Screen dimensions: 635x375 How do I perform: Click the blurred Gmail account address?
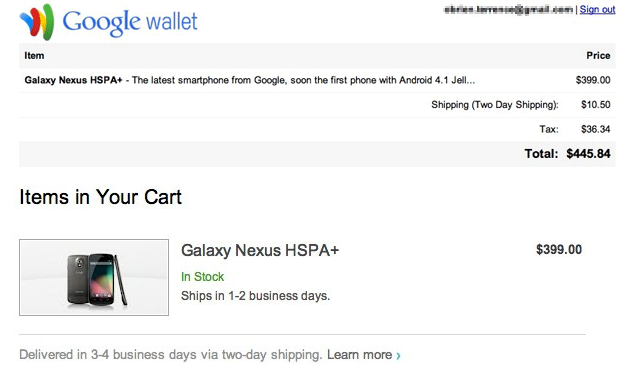click(508, 9)
